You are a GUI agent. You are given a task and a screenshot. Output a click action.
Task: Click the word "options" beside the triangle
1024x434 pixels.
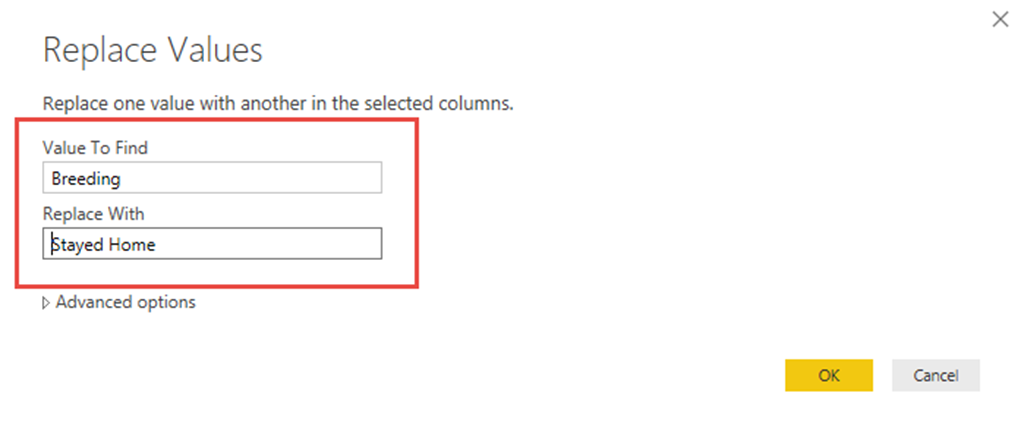pos(163,302)
